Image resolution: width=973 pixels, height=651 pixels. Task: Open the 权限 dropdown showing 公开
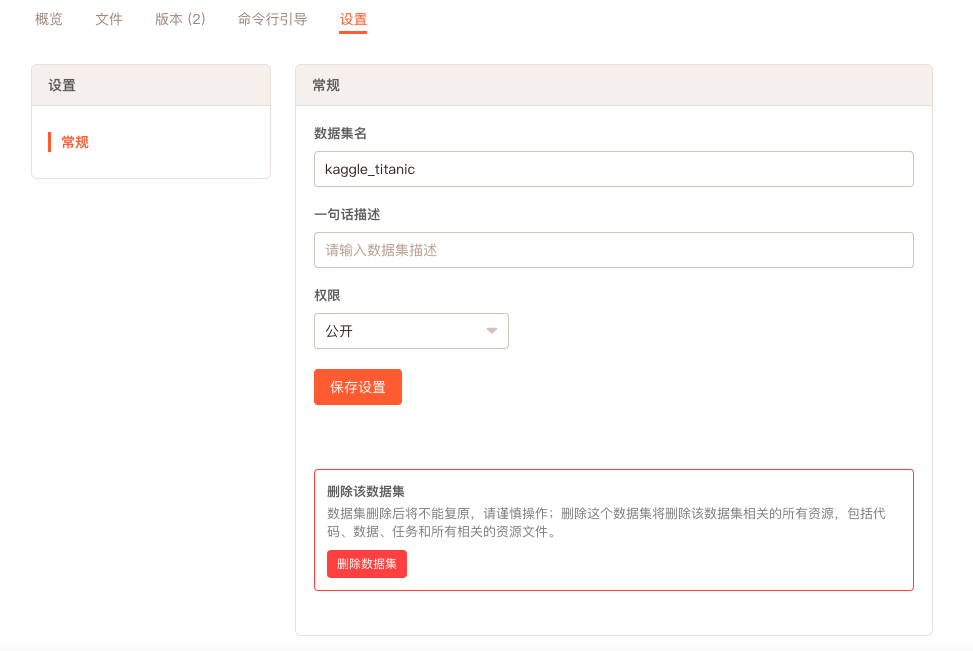[x=410, y=331]
